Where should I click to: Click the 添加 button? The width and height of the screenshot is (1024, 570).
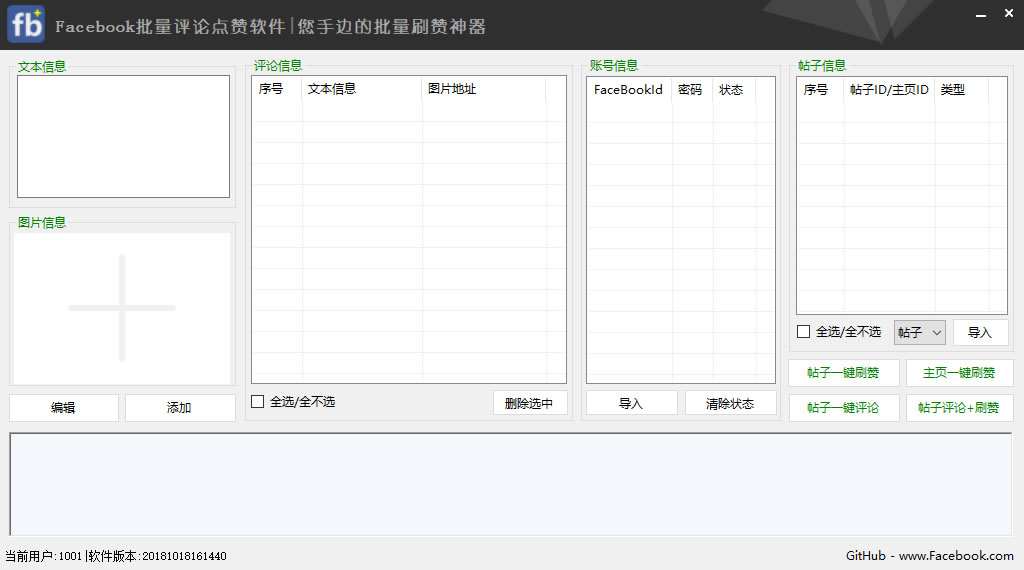pos(180,408)
